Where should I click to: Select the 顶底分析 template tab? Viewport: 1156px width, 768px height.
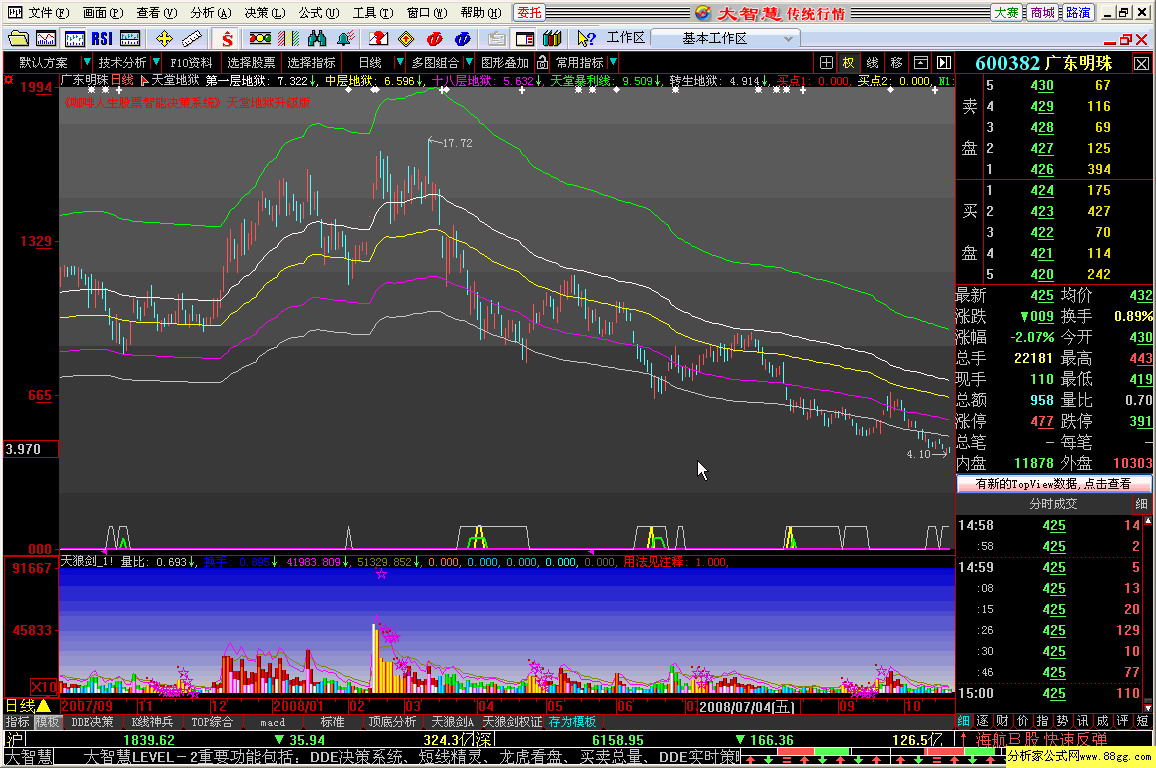[392, 722]
